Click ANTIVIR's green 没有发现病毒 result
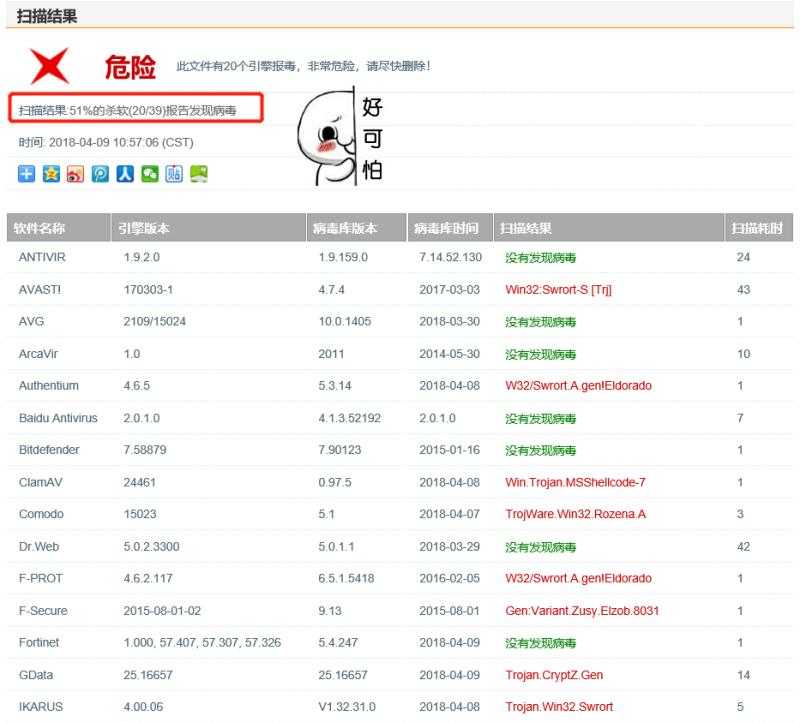 pos(540,258)
